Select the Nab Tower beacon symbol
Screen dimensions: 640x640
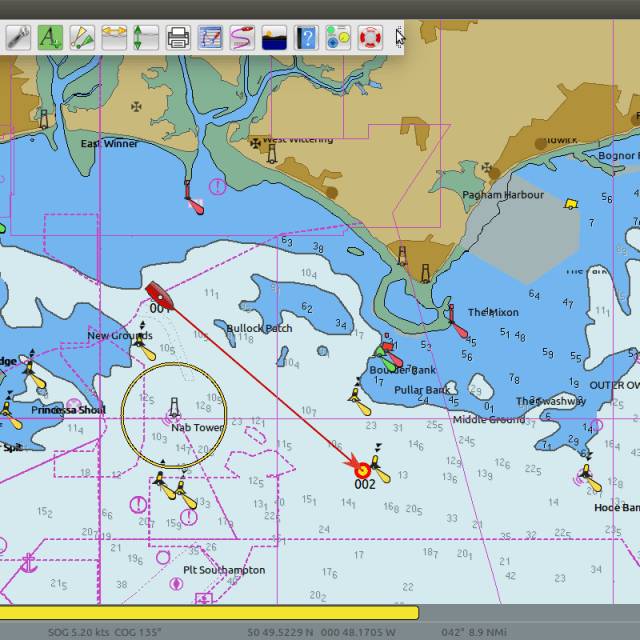coord(174,407)
